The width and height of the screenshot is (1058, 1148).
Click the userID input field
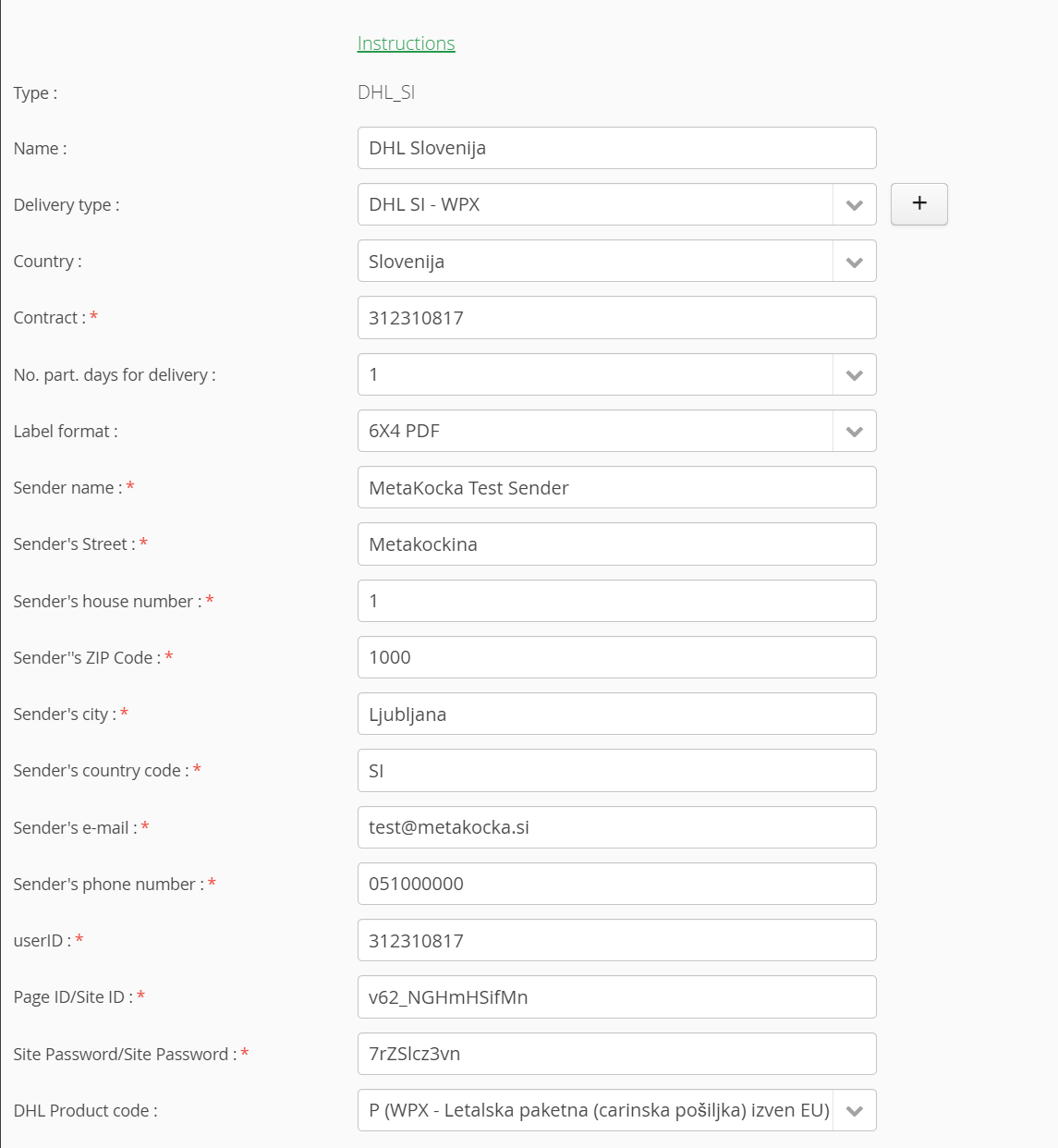coord(616,940)
